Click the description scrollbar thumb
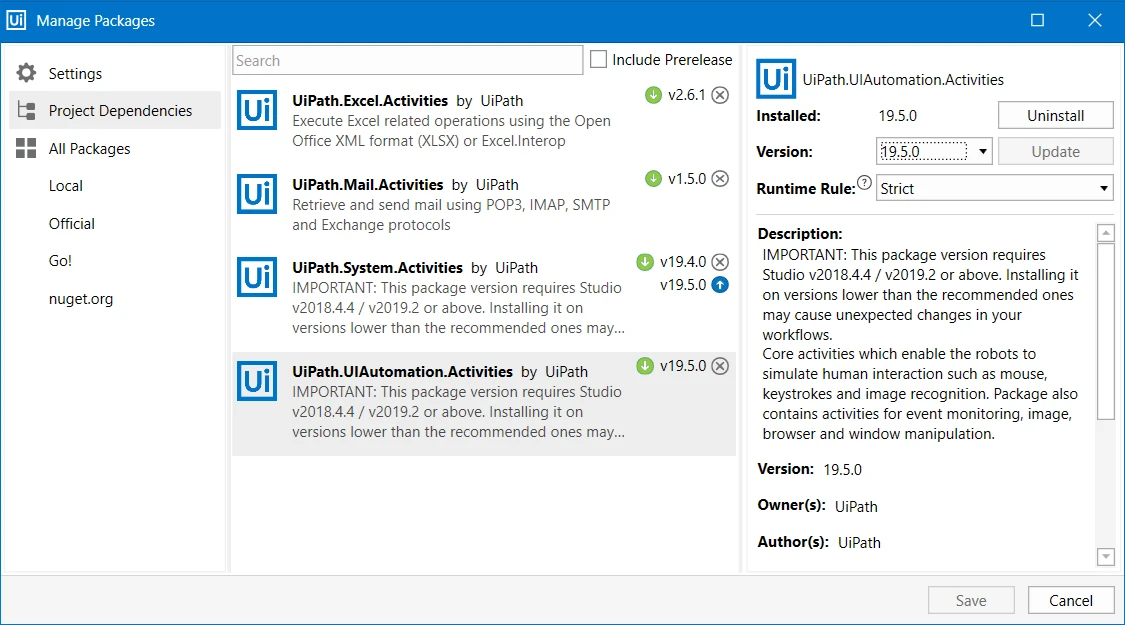The height and width of the screenshot is (625, 1125). [x=1106, y=331]
